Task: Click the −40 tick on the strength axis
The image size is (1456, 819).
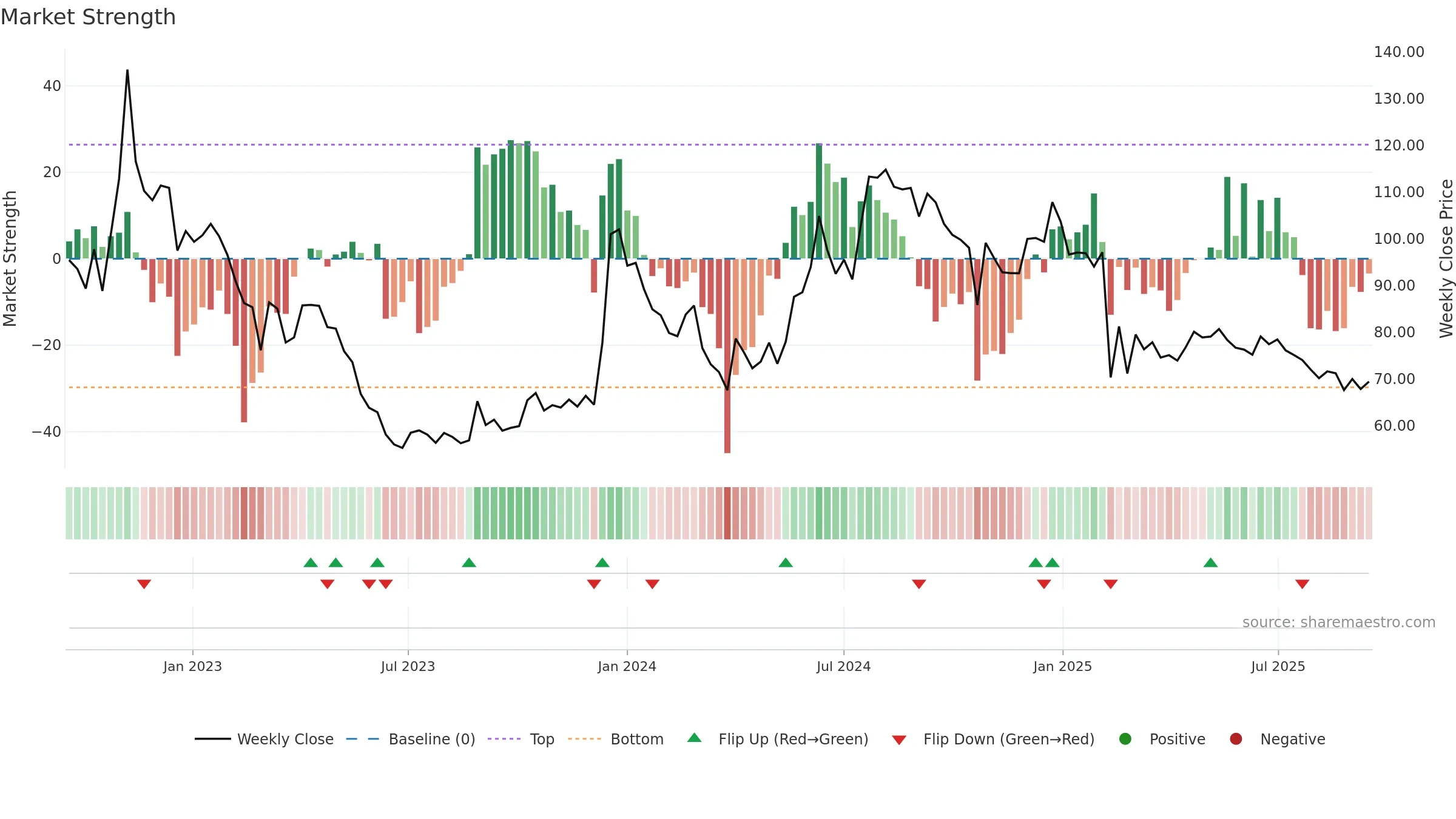Action: pos(46,432)
